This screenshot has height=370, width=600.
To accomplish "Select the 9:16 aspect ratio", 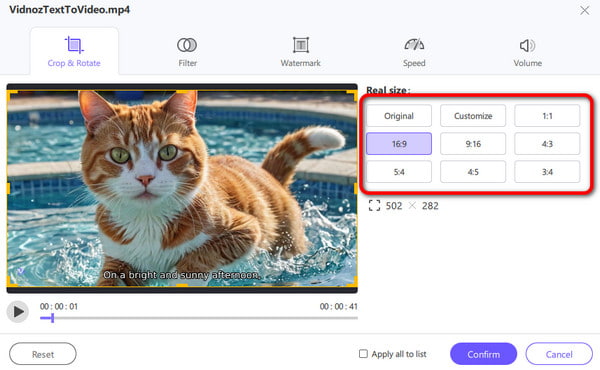I will point(473,144).
